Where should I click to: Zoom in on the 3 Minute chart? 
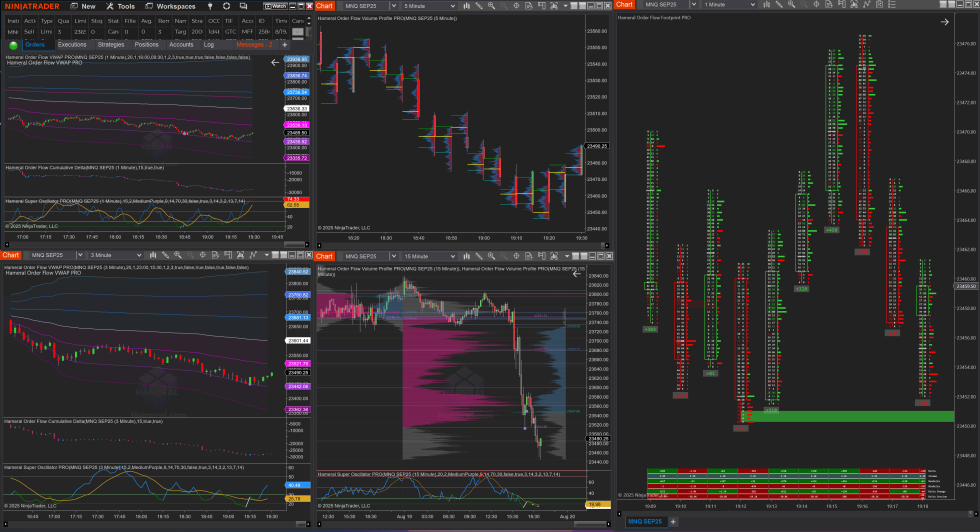[x=178, y=255]
